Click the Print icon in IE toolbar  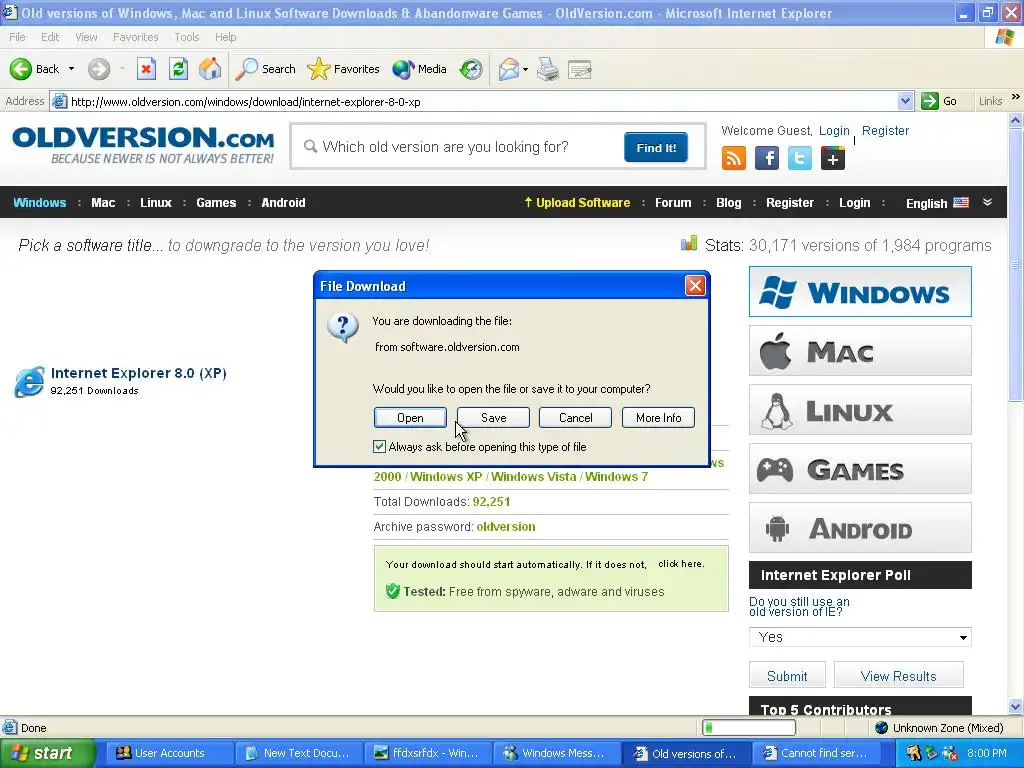[x=548, y=69]
